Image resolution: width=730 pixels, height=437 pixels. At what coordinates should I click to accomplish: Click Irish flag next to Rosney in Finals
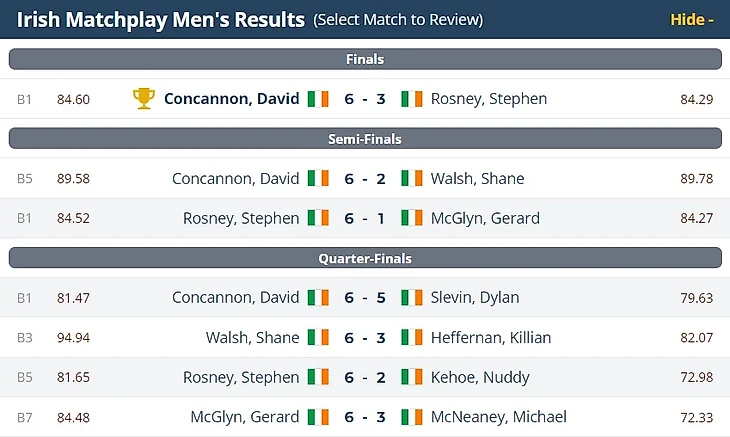412,99
